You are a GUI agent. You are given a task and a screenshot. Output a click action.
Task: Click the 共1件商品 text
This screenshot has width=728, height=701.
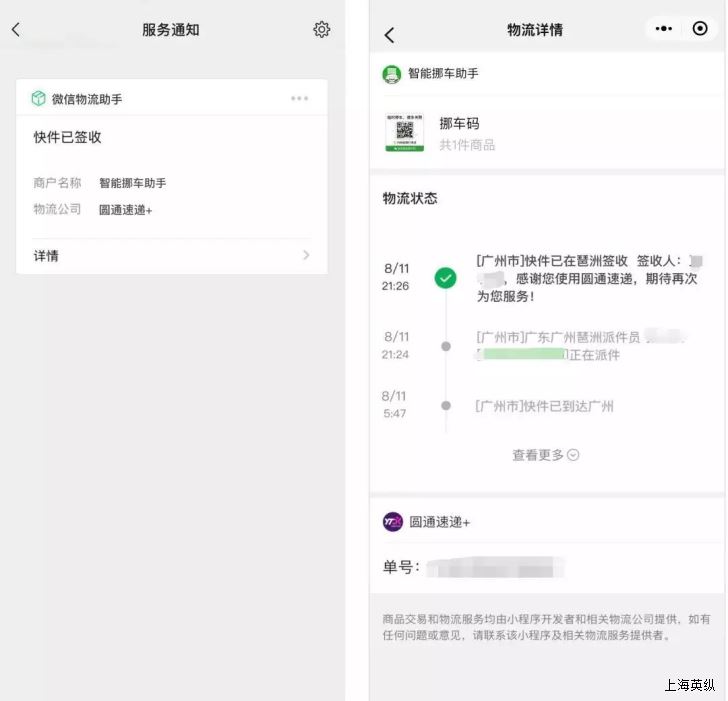(x=467, y=145)
